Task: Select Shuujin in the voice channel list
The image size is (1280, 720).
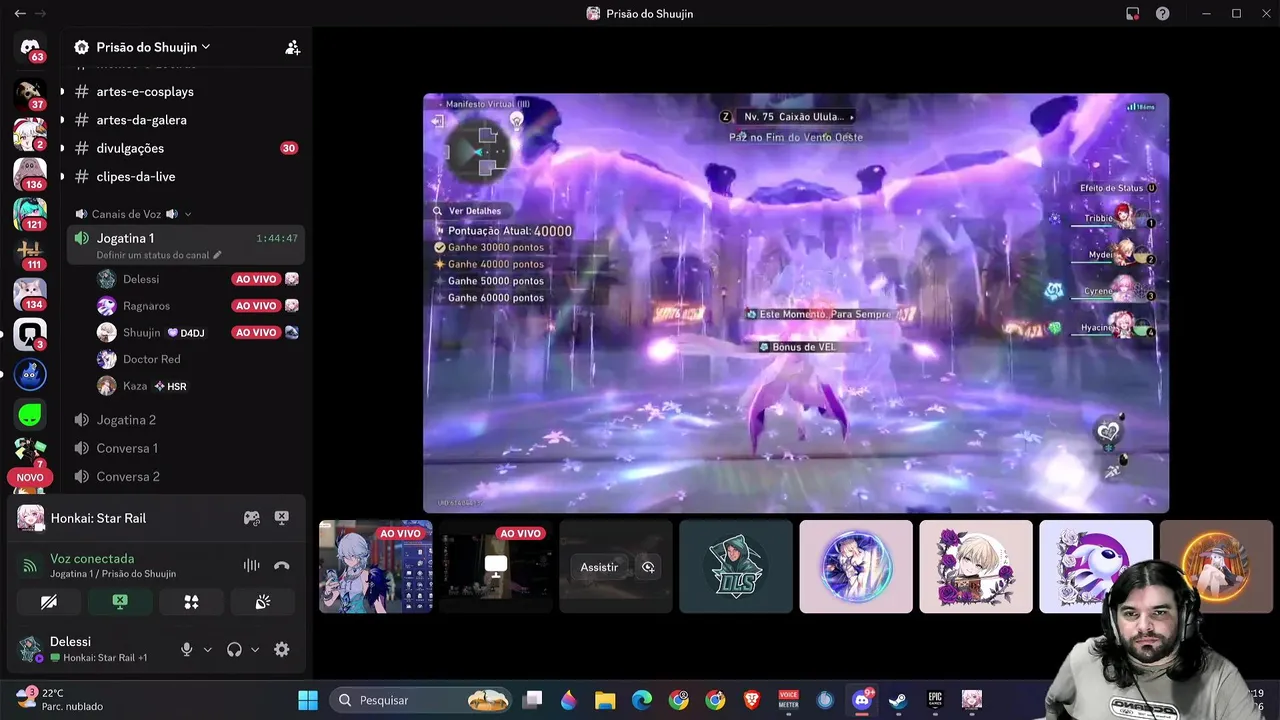Action: tap(141, 332)
